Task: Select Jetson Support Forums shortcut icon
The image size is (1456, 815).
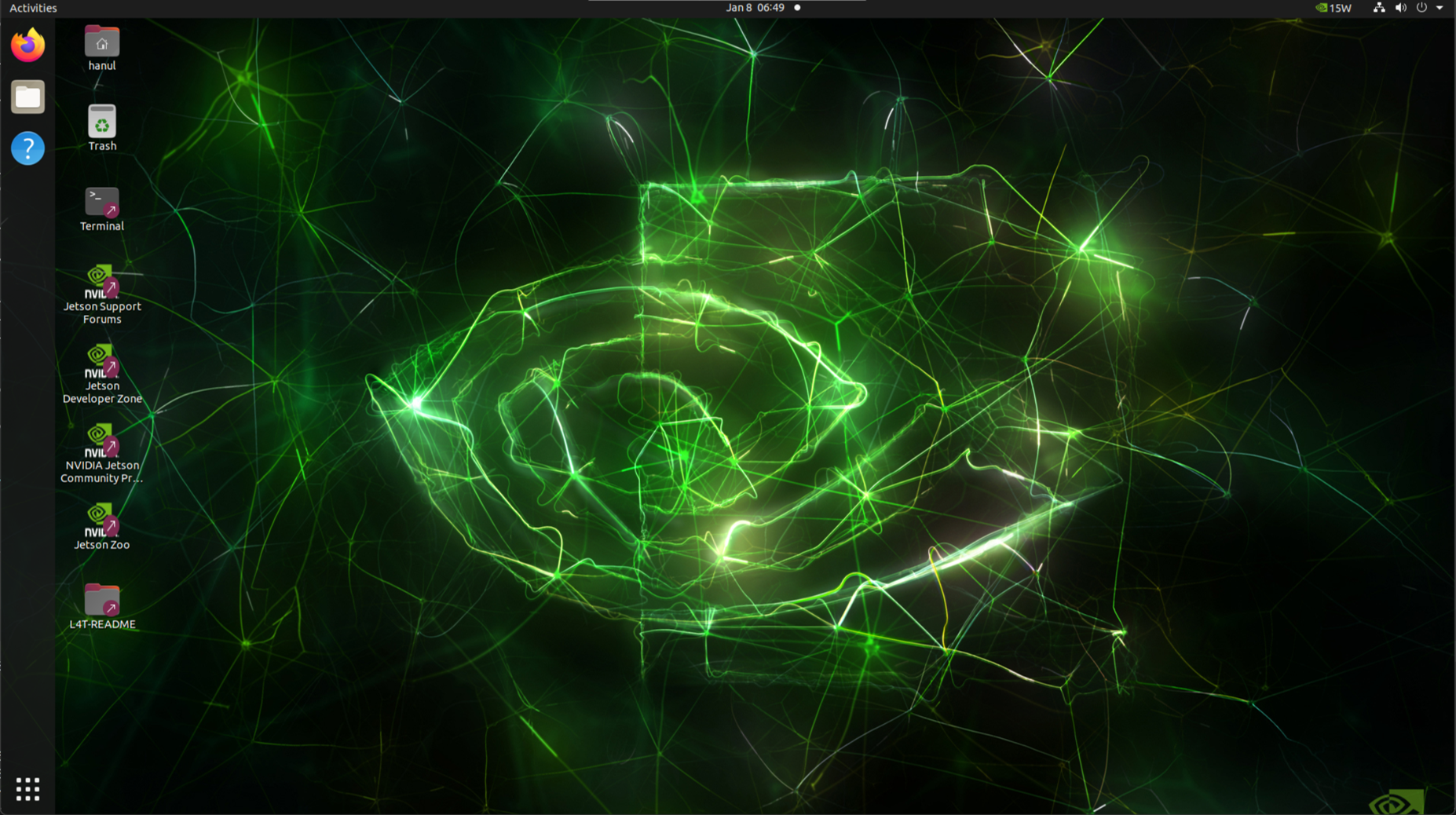Action: (x=102, y=282)
